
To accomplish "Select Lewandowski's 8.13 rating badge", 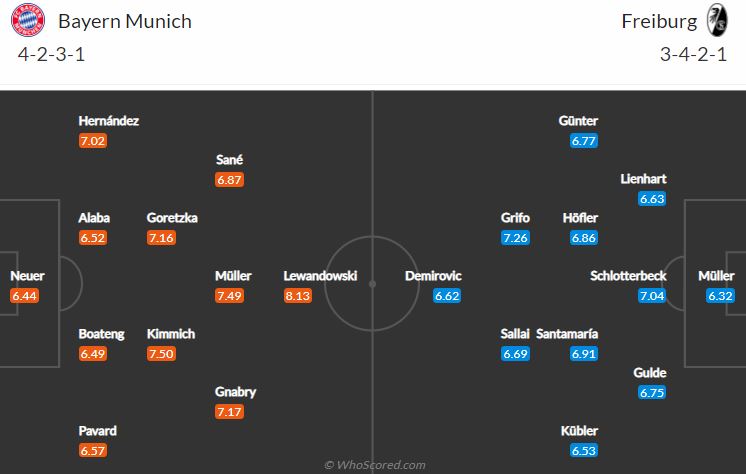I will pyautogui.click(x=298, y=296).
